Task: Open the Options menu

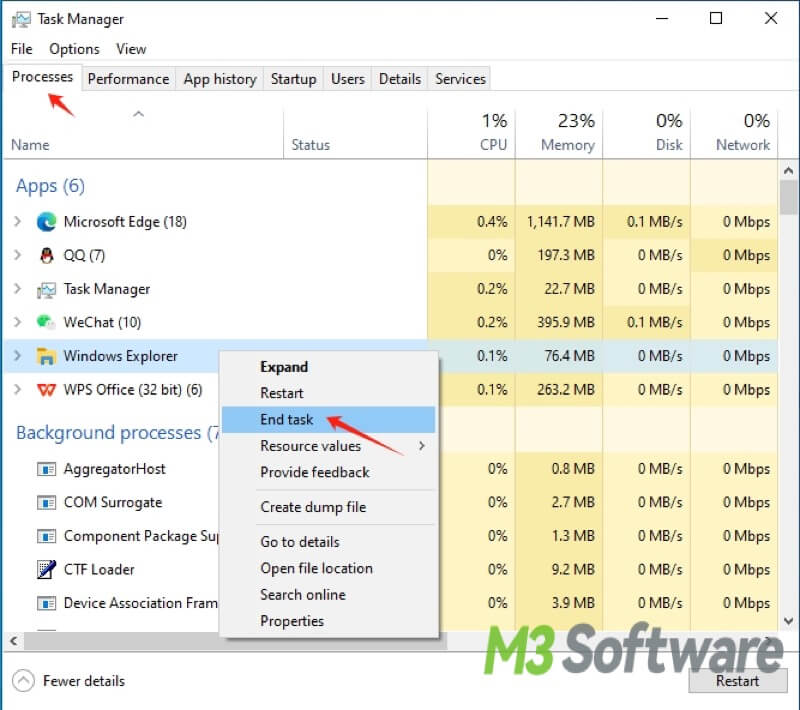Action: point(74,49)
